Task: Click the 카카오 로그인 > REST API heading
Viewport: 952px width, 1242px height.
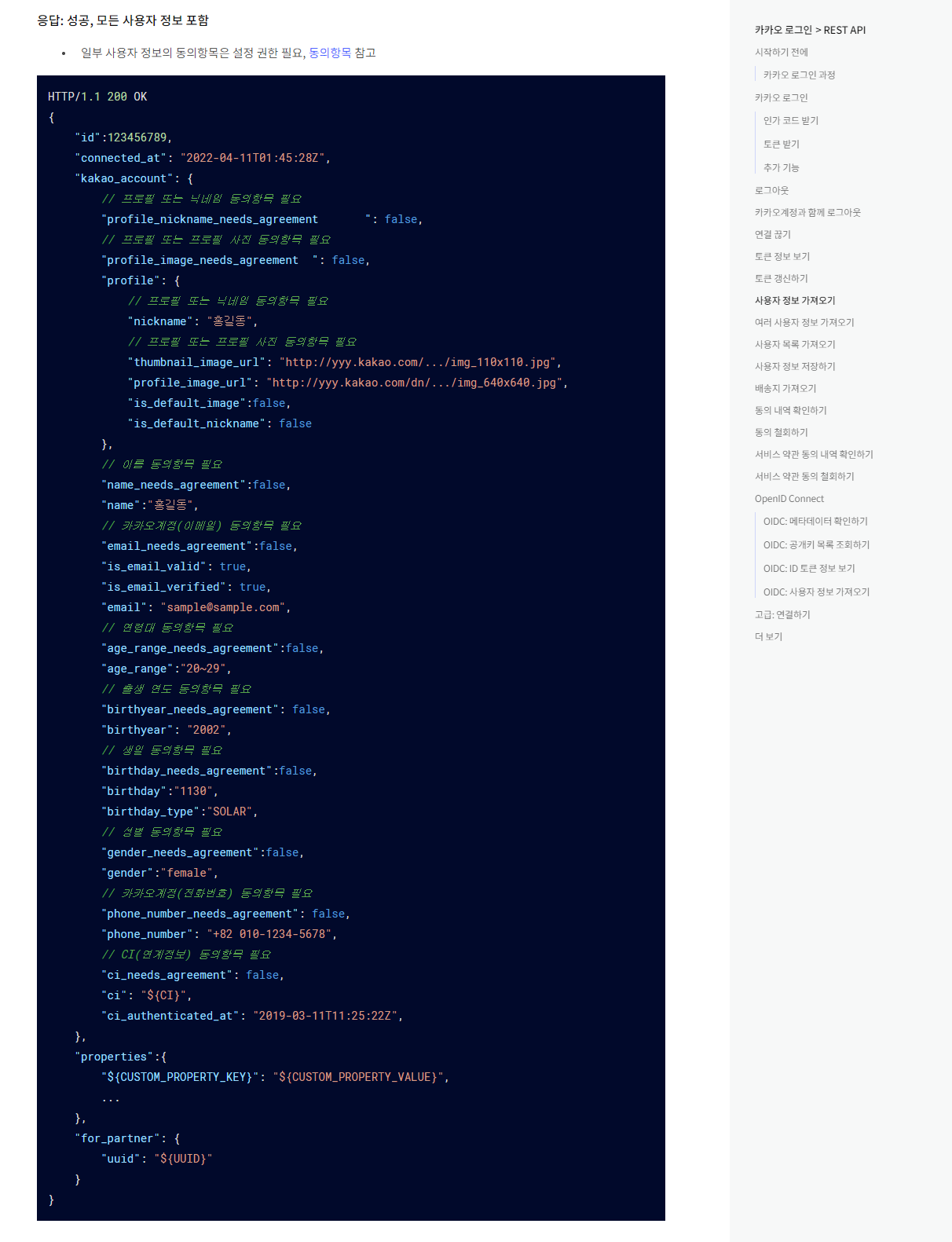Action: 810,30
